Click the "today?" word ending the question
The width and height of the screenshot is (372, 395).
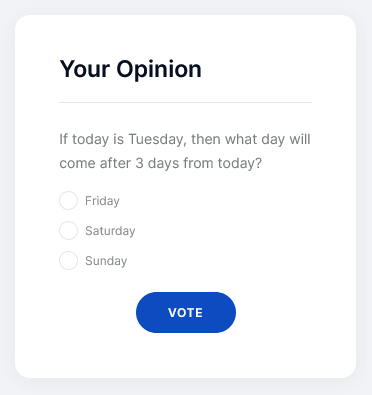point(240,163)
